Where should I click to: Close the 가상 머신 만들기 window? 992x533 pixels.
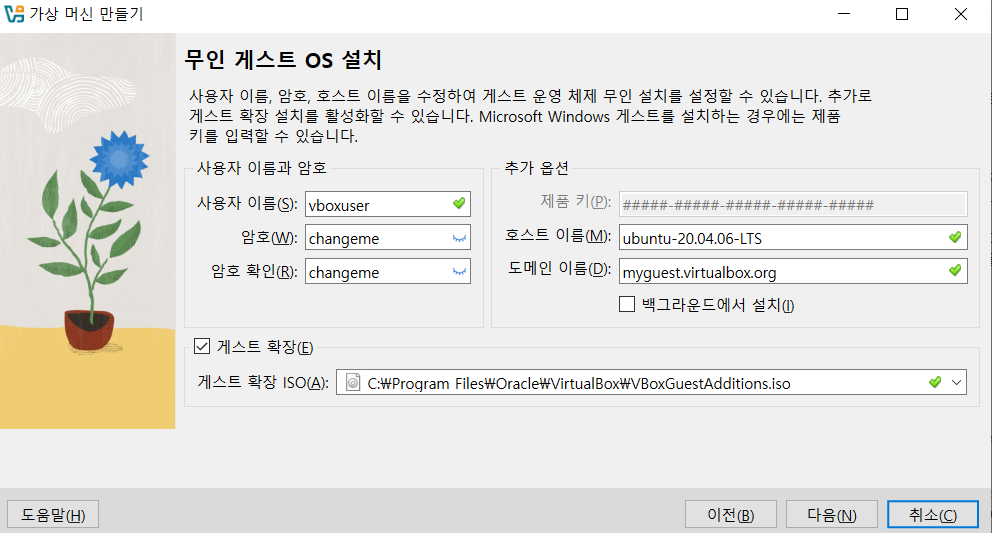(960, 13)
